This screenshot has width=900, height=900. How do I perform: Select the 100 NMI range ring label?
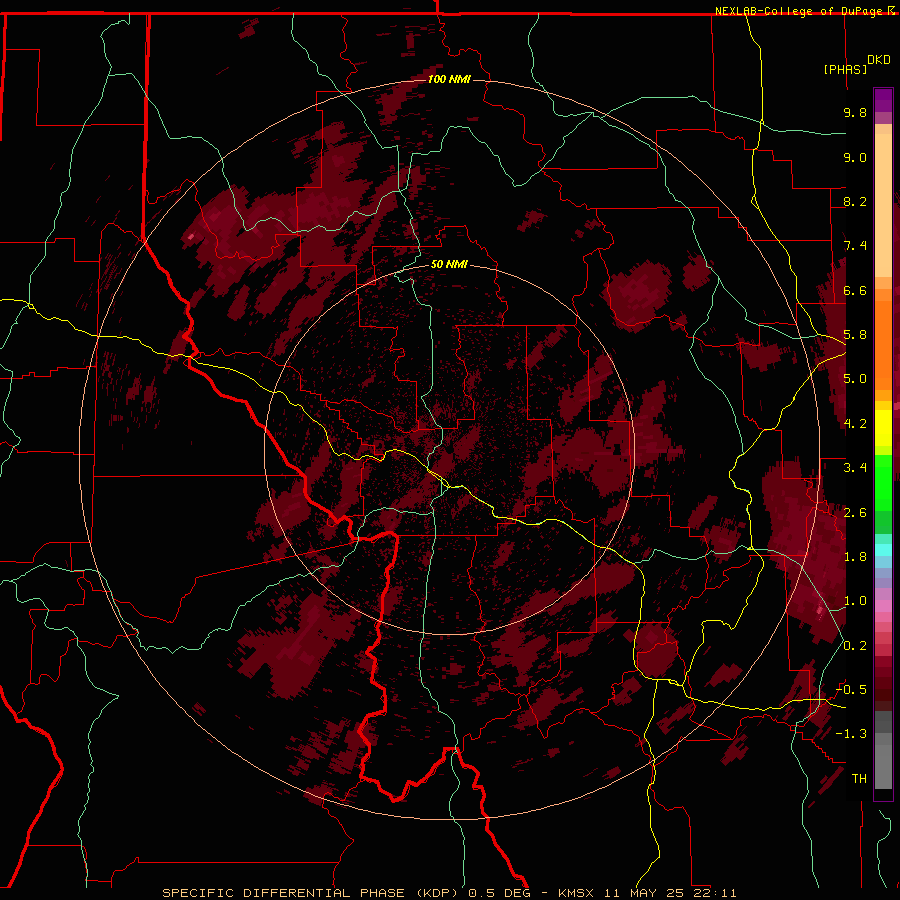pyautogui.click(x=449, y=79)
